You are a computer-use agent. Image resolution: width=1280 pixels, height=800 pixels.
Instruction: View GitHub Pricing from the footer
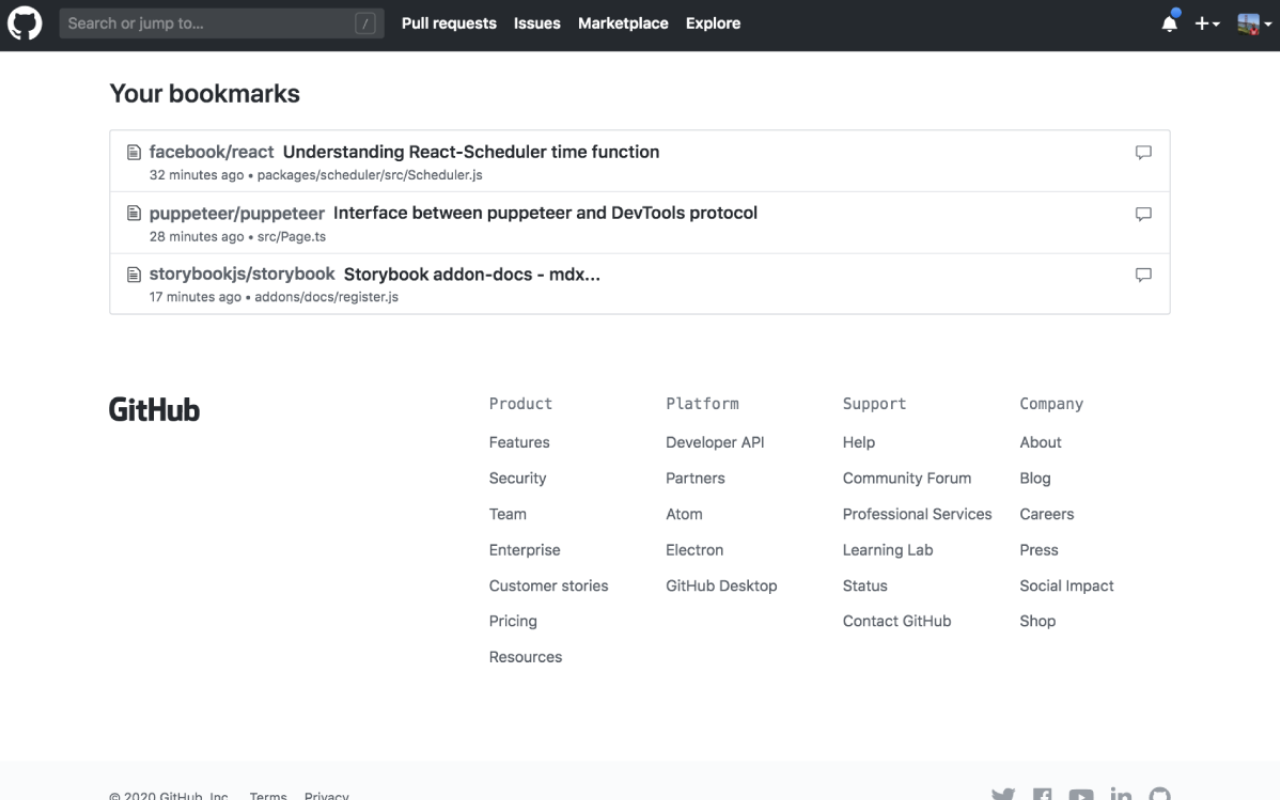[513, 621]
